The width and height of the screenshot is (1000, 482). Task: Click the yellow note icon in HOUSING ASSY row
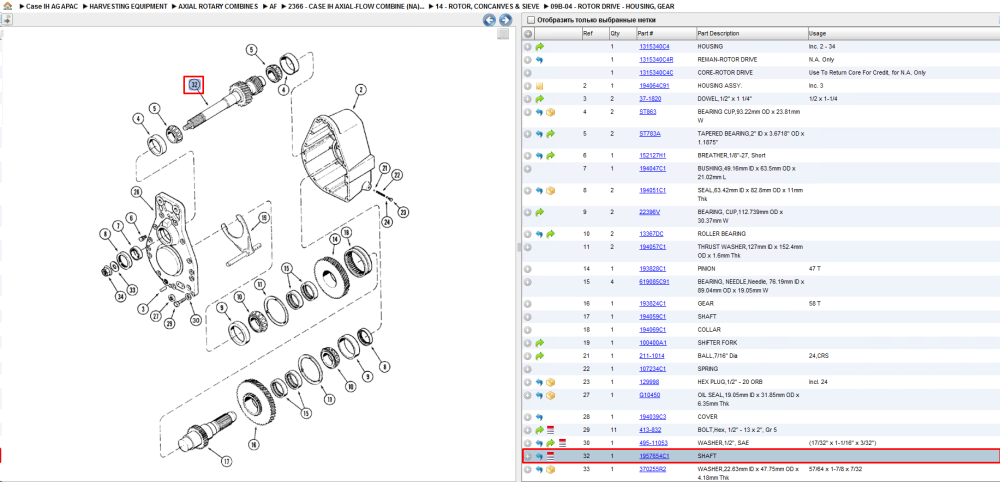click(540, 85)
